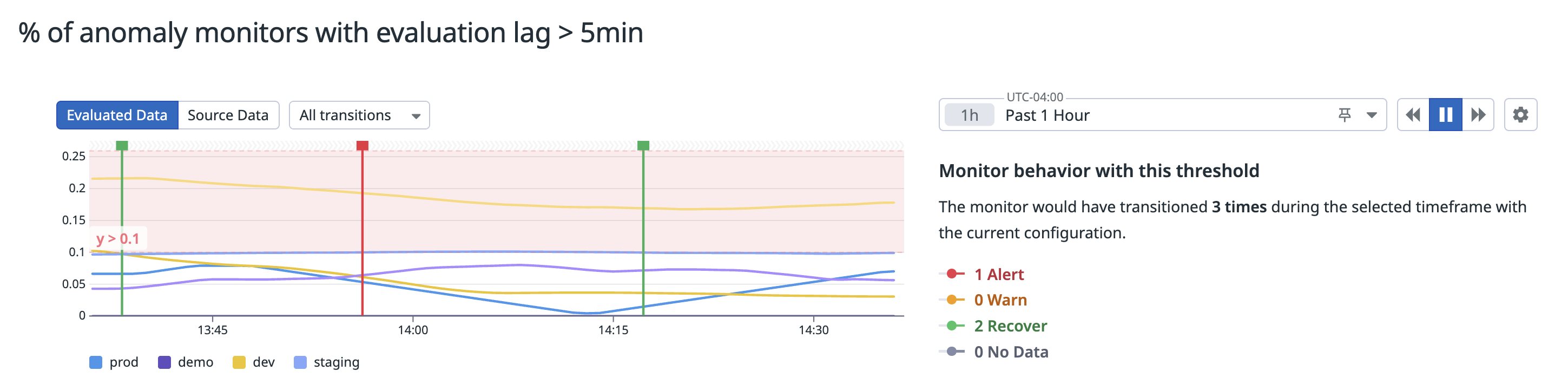The image size is (1568, 390).
Task: Click the 1 Alert legend entry
Action: click(x=998, y=275)
